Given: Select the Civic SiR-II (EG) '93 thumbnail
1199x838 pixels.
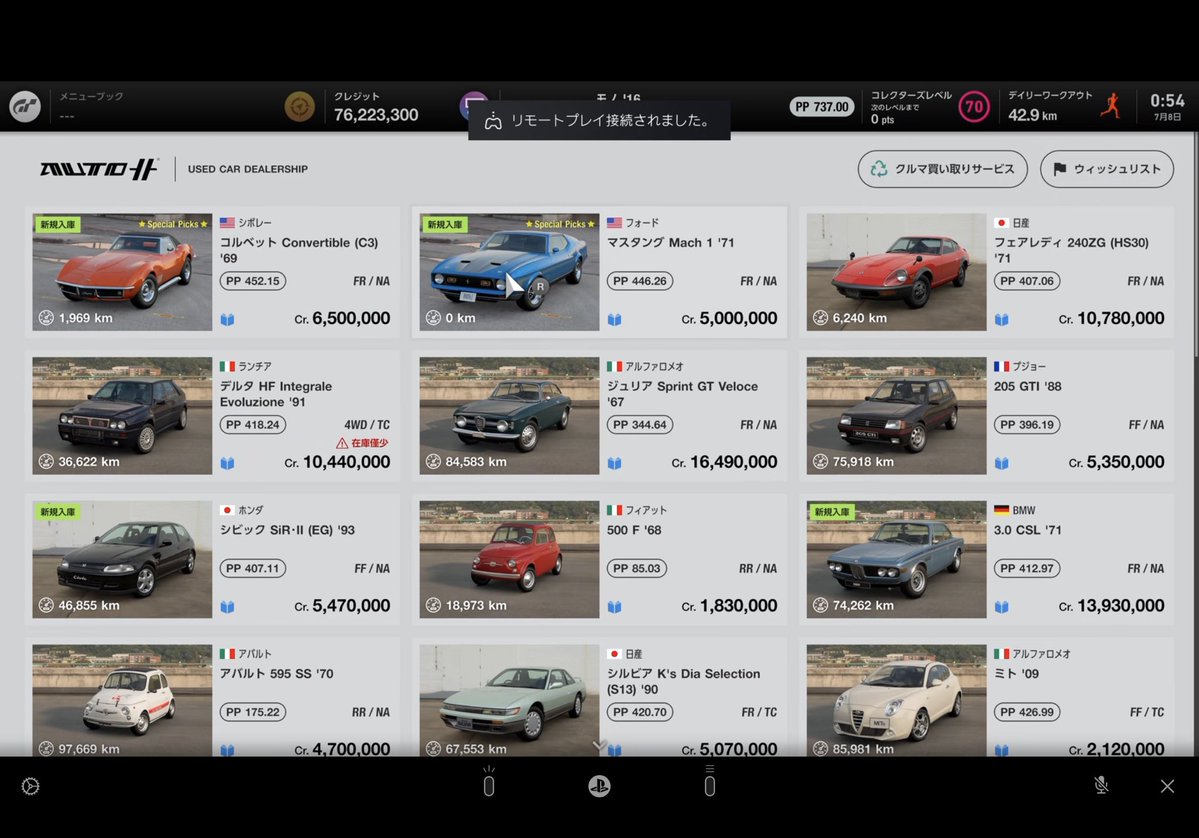Looking at the screenshot, I should click(122, 560).
